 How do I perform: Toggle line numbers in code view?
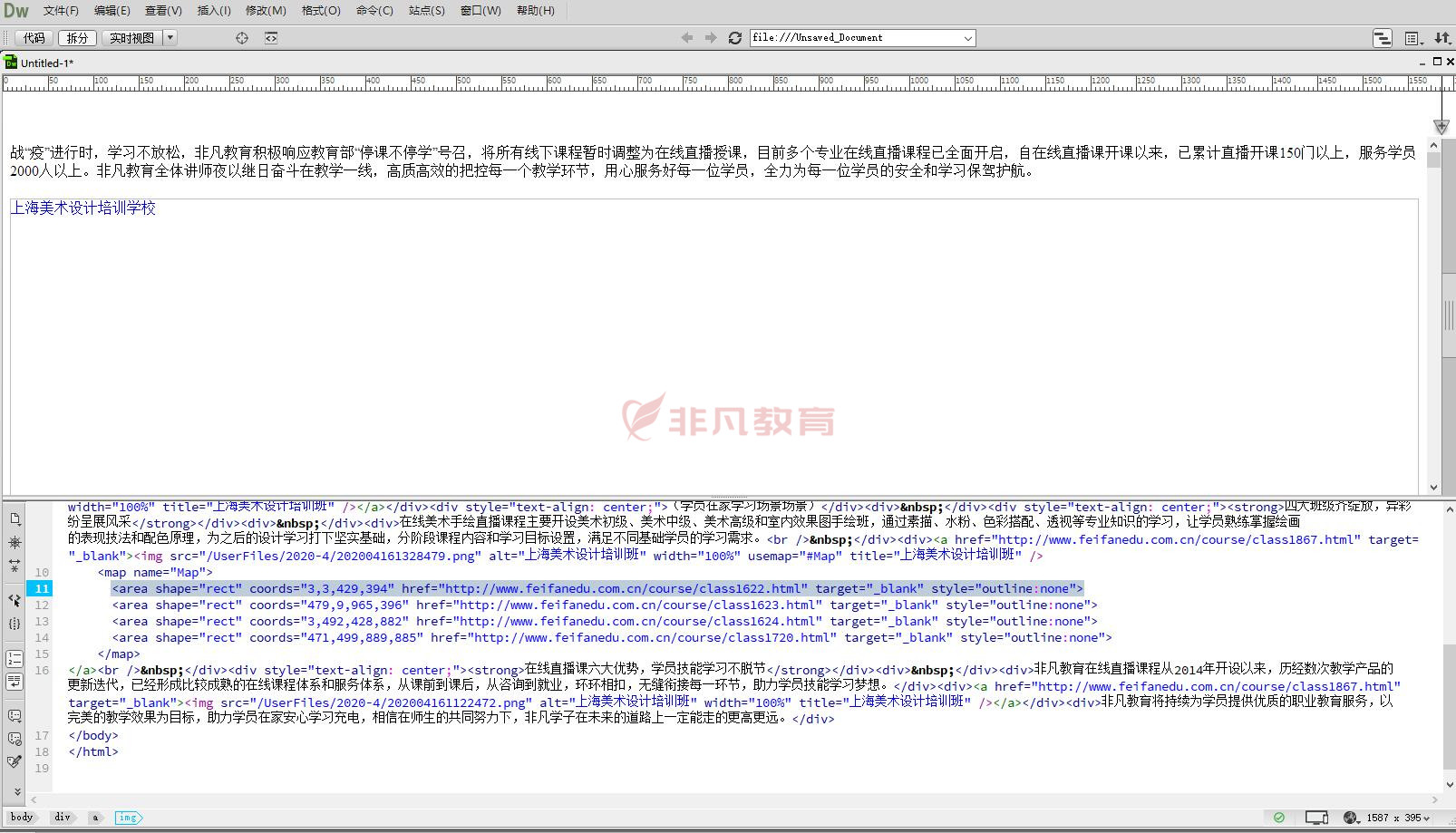click(x=15, y=658)
